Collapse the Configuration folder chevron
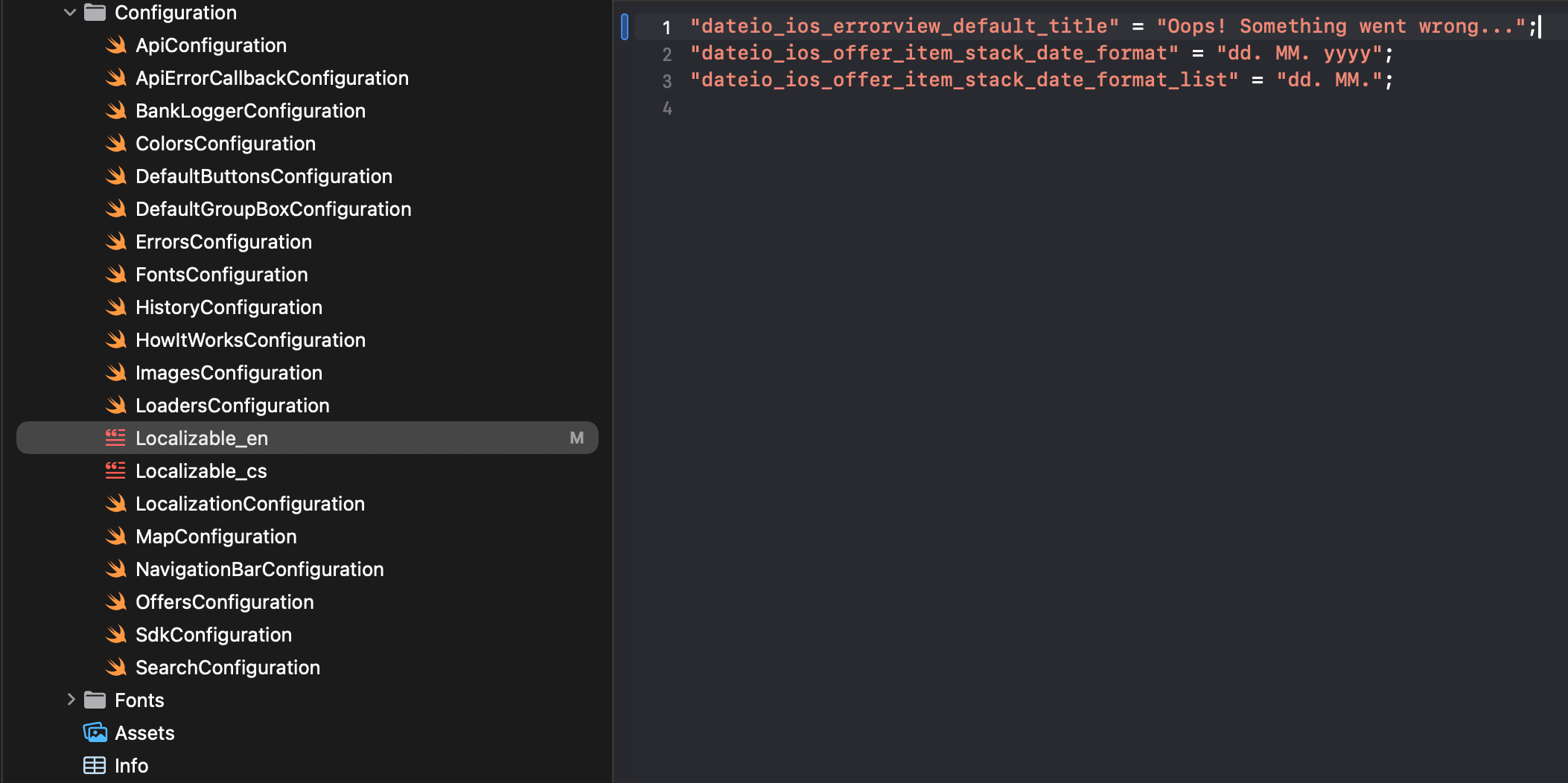 coord(70,13)
